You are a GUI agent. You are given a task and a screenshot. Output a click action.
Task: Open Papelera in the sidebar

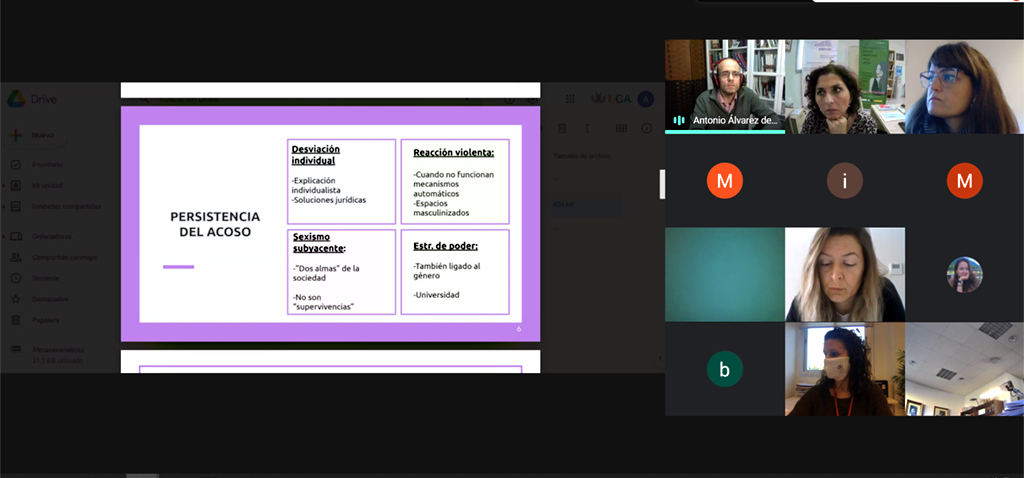45,320
